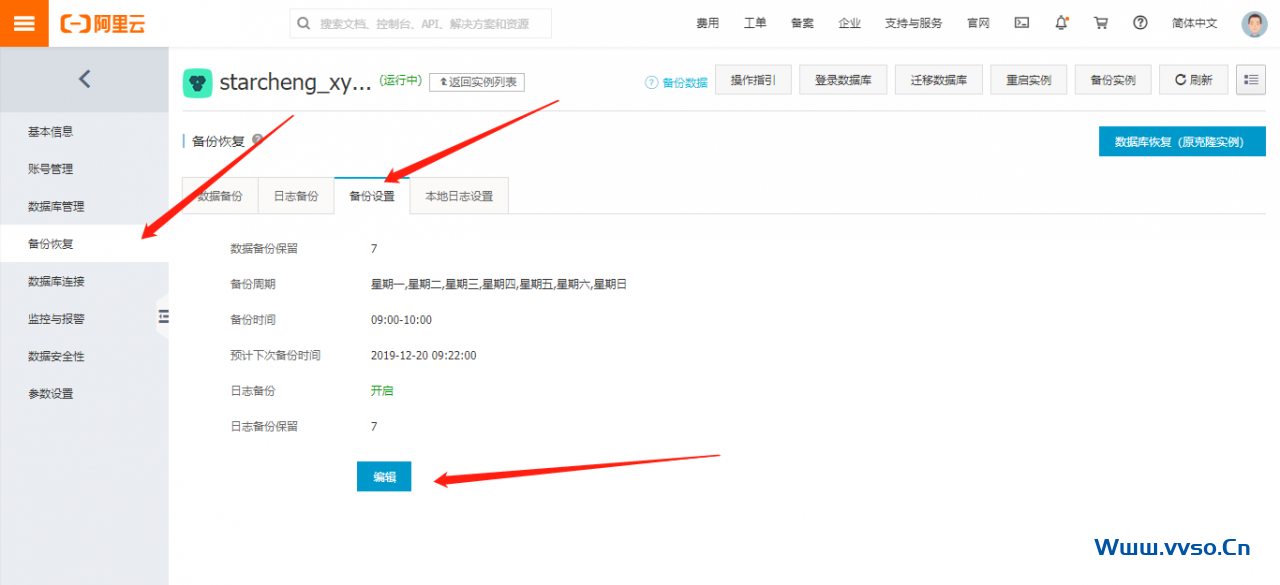The height and width of the screenshot is (585, 1280).
Task: Click 返回实例列表 link
Action: 477,82
